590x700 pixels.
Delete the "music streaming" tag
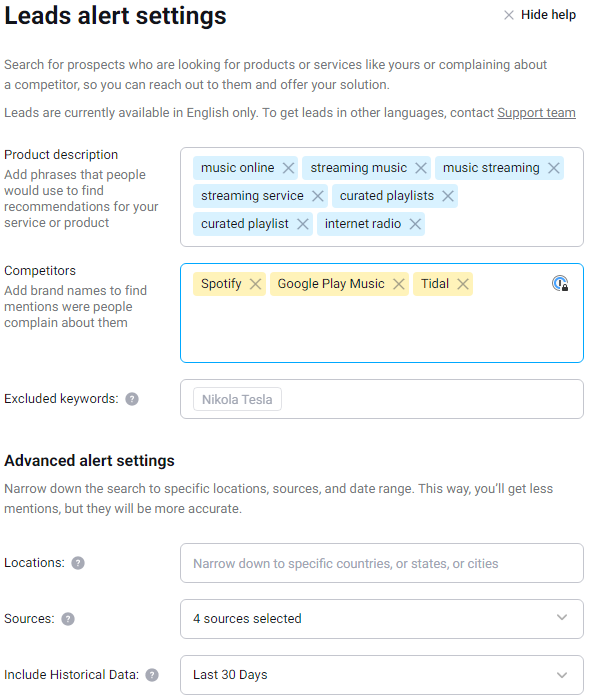(x=554, y=168)
